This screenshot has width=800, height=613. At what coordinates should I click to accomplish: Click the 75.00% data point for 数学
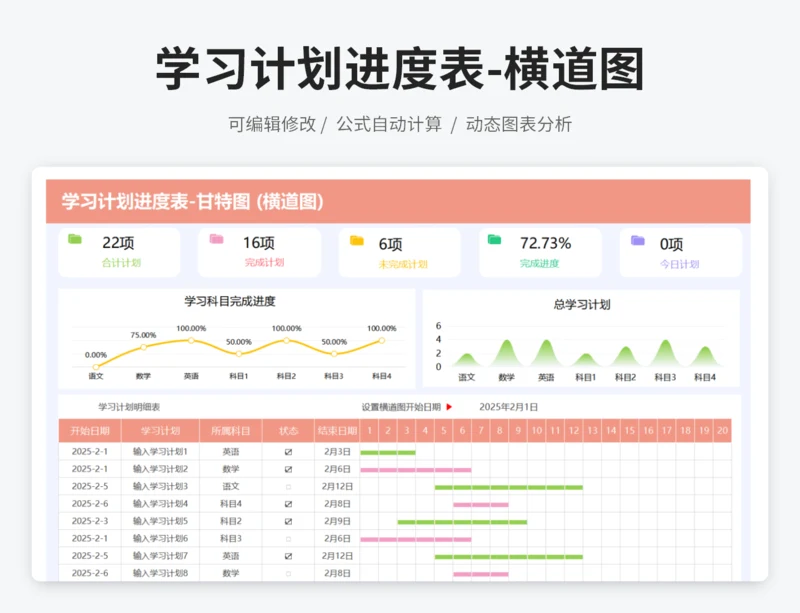[x=143, y=347]
